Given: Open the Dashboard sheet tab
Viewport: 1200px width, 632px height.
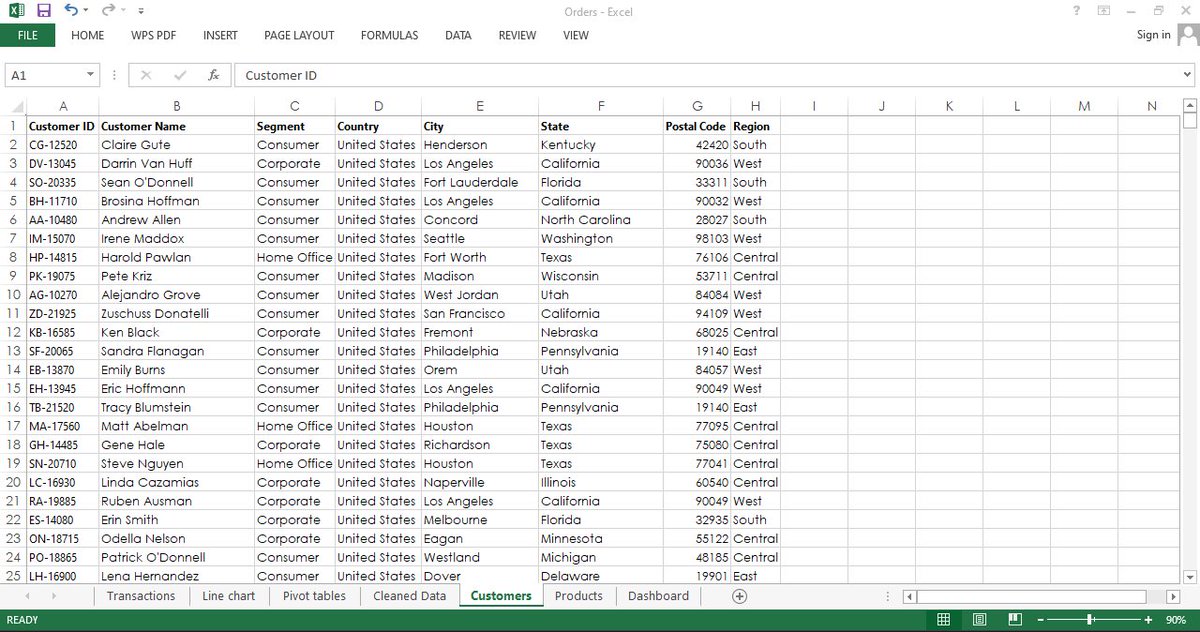Looking at the screenshot, I should [658, 596].
